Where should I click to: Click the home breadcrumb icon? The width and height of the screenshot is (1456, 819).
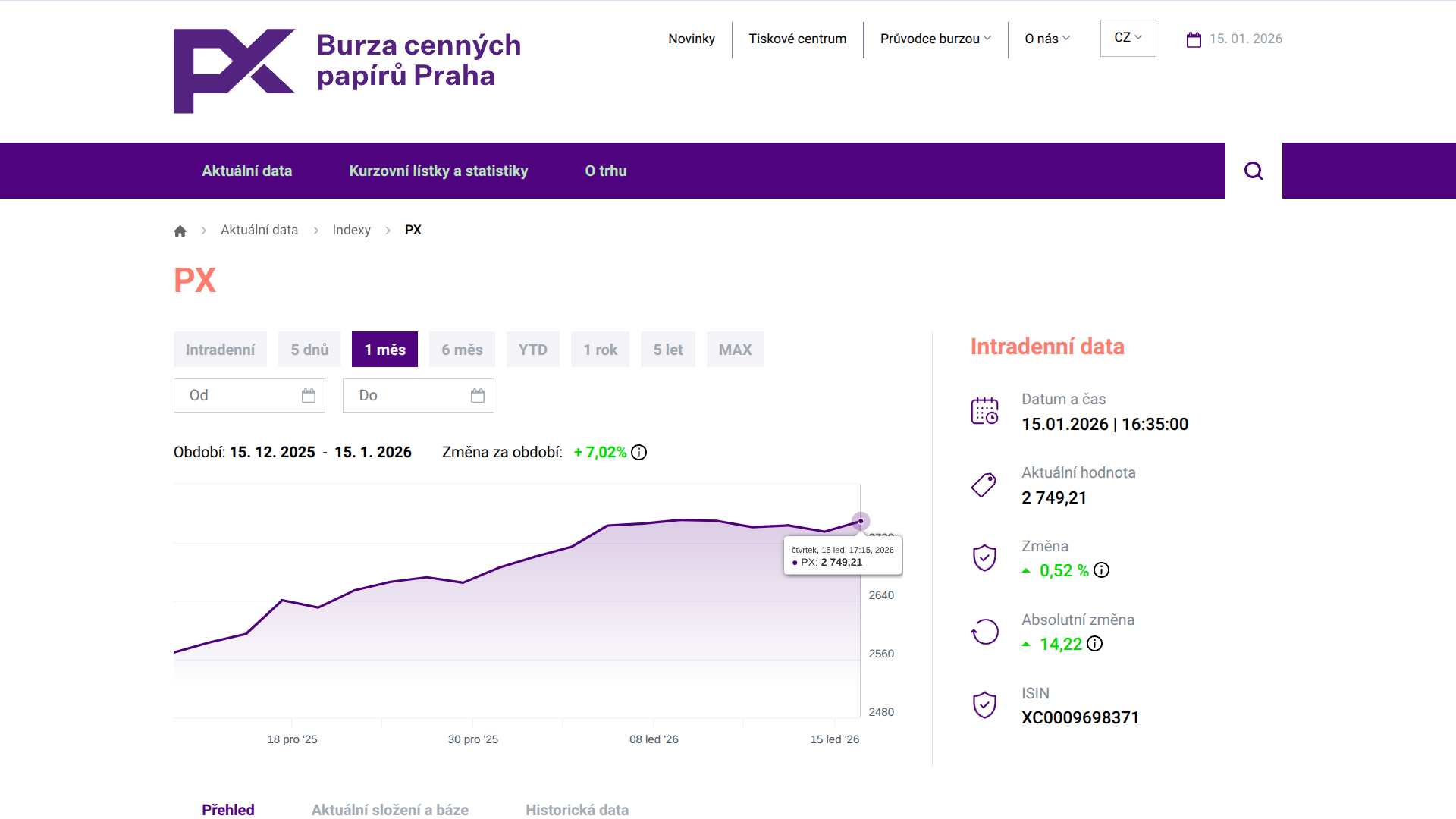click(180, 231)
